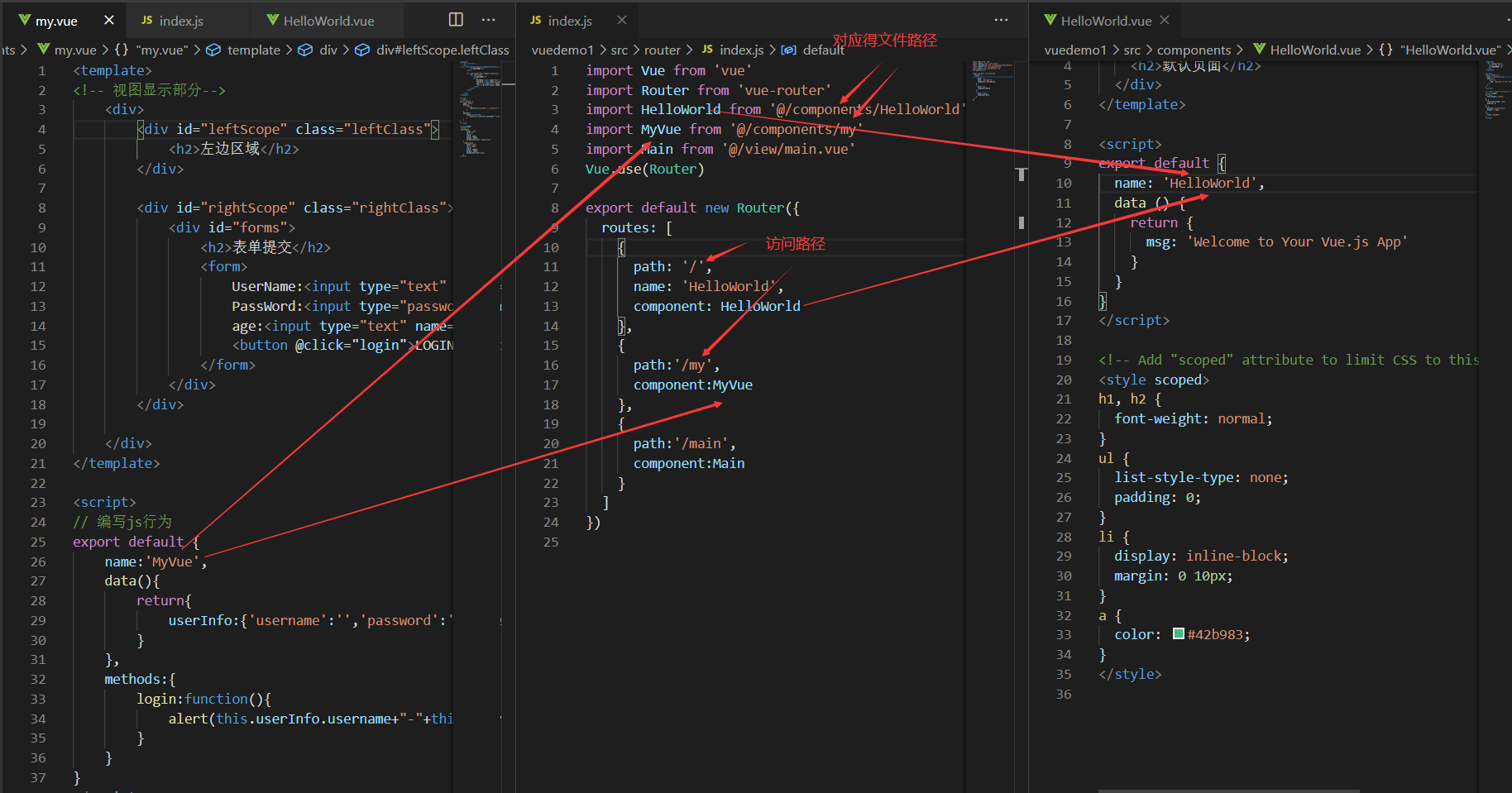This screenshot has width=1512, height=793.
Task: Open vuedemo1 breadcrumb in middle editor
Action: pyautogui.click(x=562, y=50)
